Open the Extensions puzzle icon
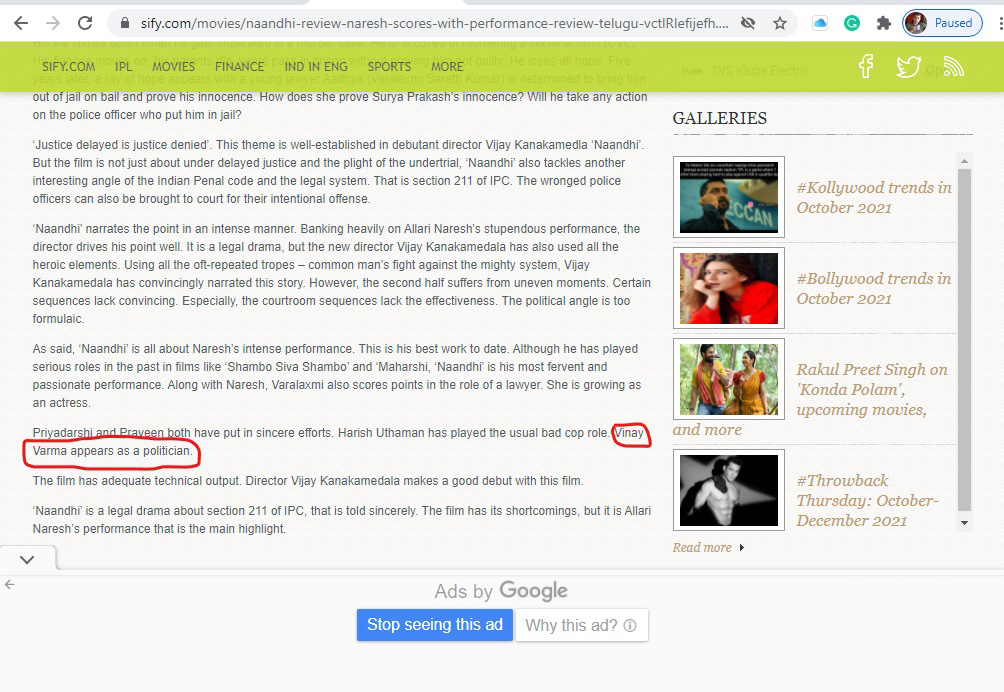Viewport: 1004px width, 692px height. 883,23
